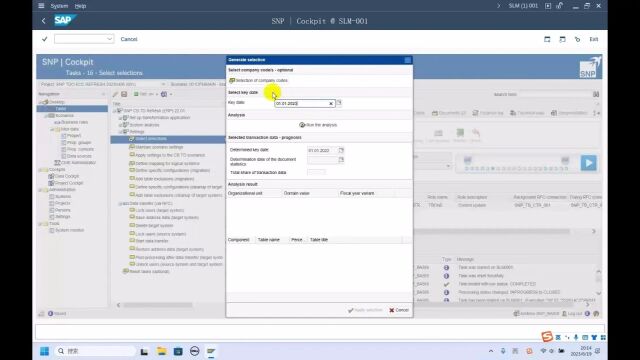Viewport: 640px width, 360px height.
Task: Open the Help menu
Action: tap(80, 6)
